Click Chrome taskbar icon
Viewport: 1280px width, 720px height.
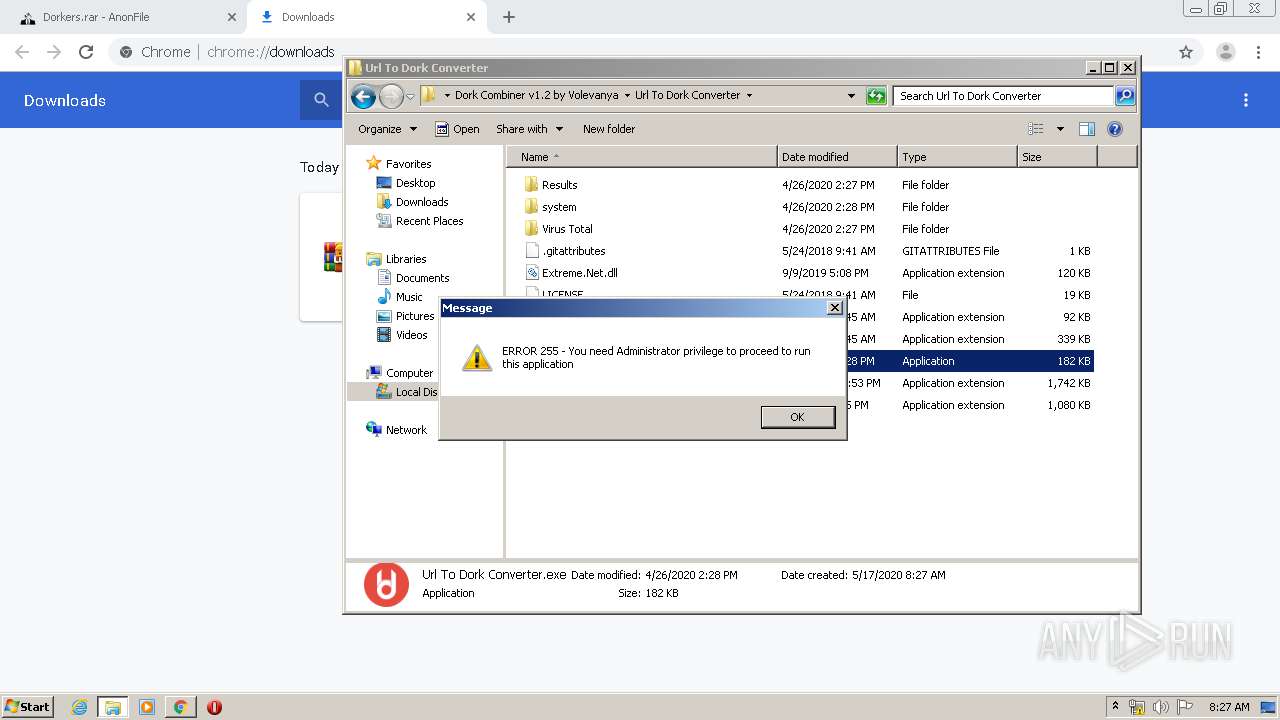pos(180,707)
